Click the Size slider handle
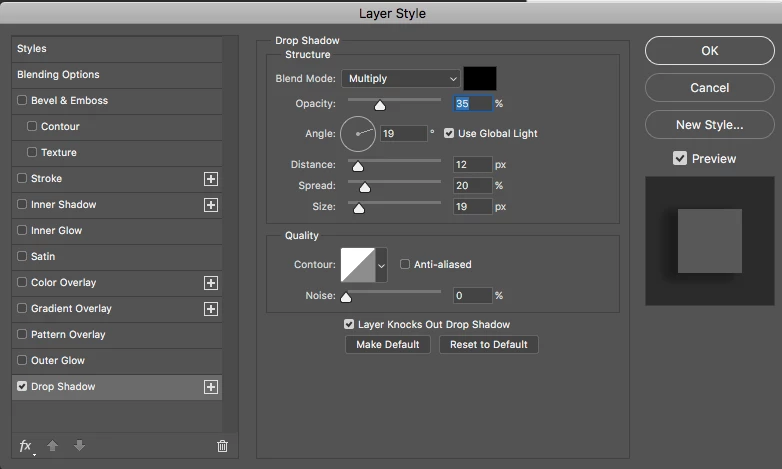782x469 pixels. (x=359, y=208)
